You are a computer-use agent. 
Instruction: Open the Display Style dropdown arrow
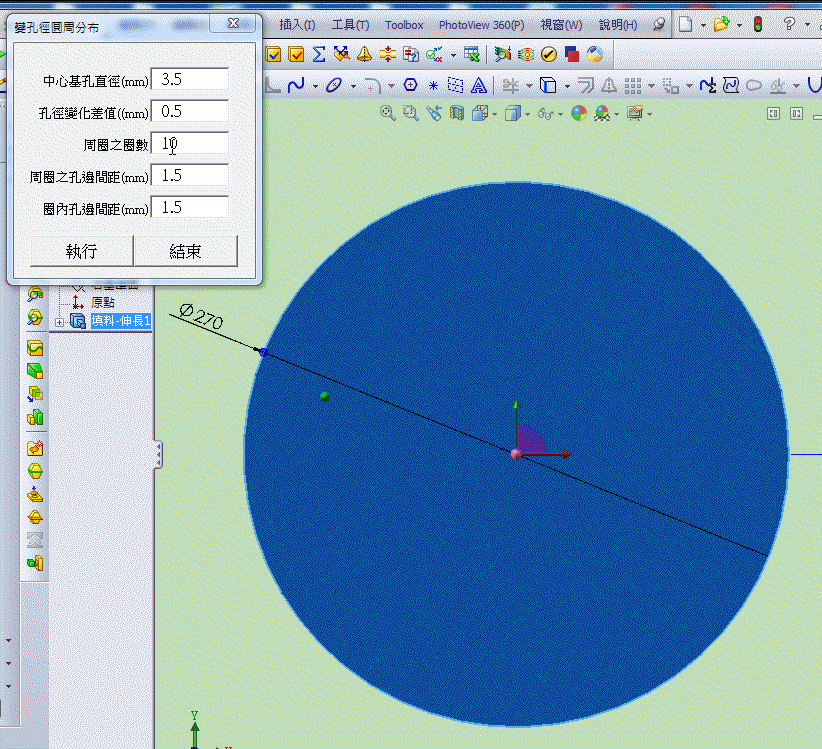coord(527,114)
